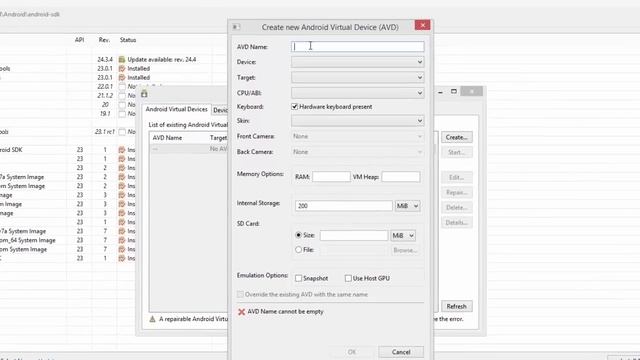Click installed icon in '7a System Image' revision 7 row

122,231
